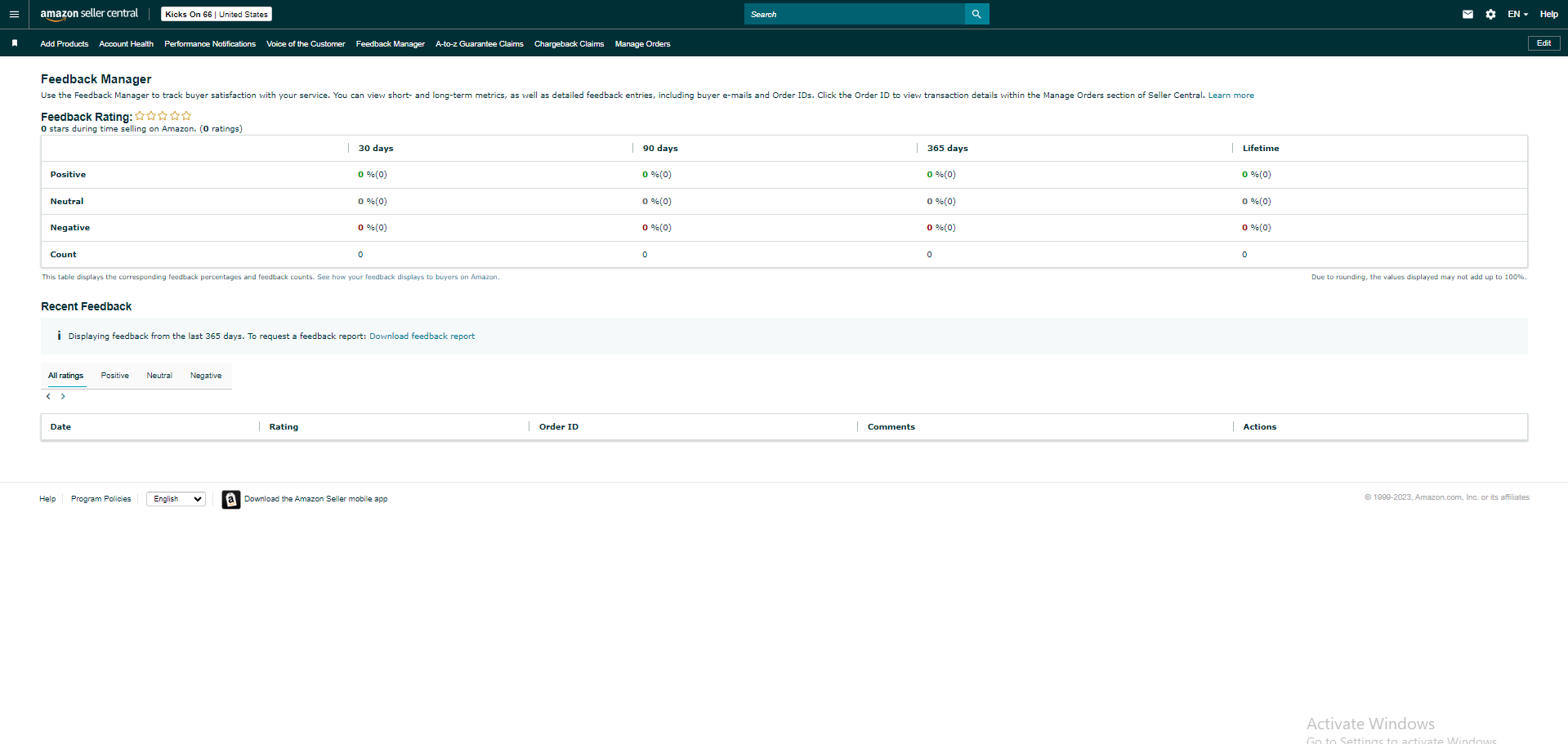Image resolution: width=1568 pixels, height=744 pixels.
Task: Open Manage Orders menu item
Action: [642, 44]
